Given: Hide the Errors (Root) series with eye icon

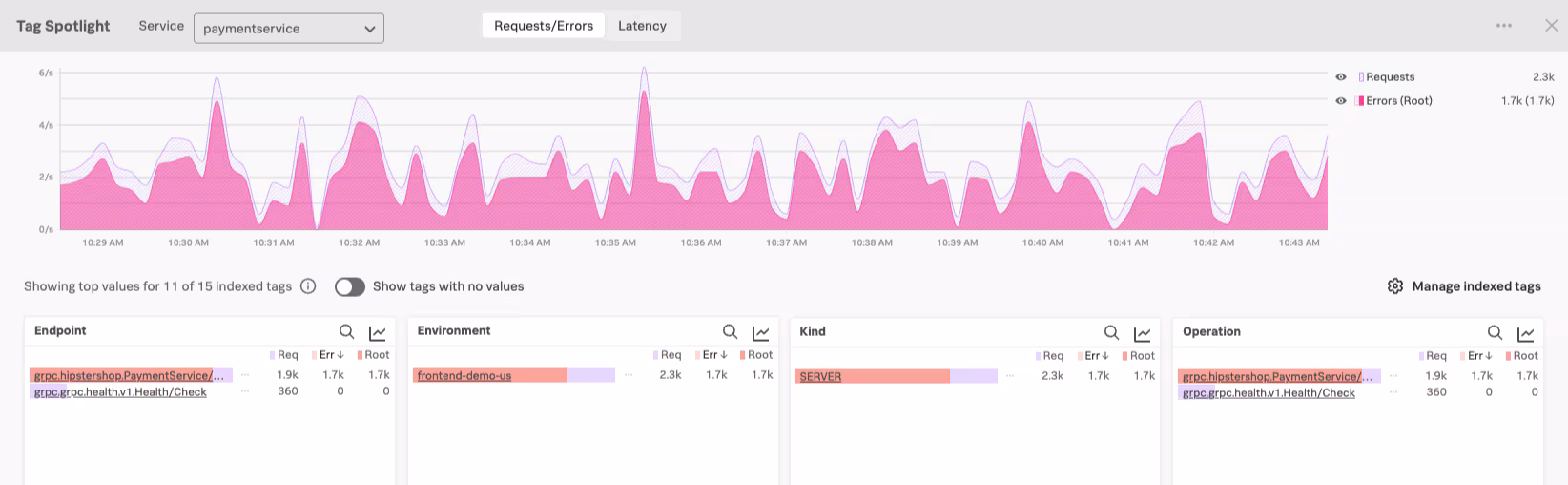Looking at the screenshot, I should click(x=1341, y=101).
